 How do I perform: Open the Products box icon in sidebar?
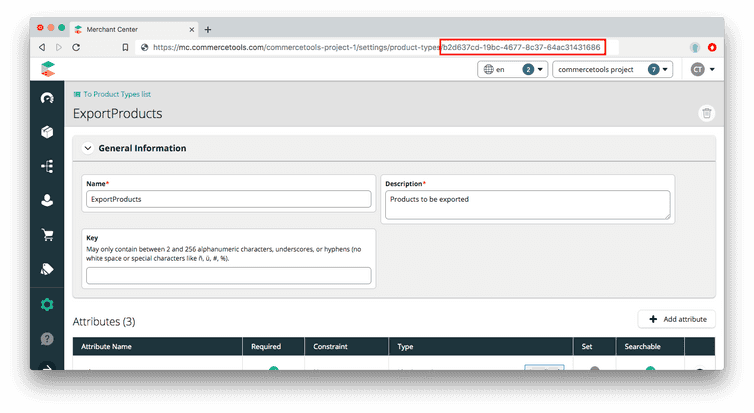[47, 132]
